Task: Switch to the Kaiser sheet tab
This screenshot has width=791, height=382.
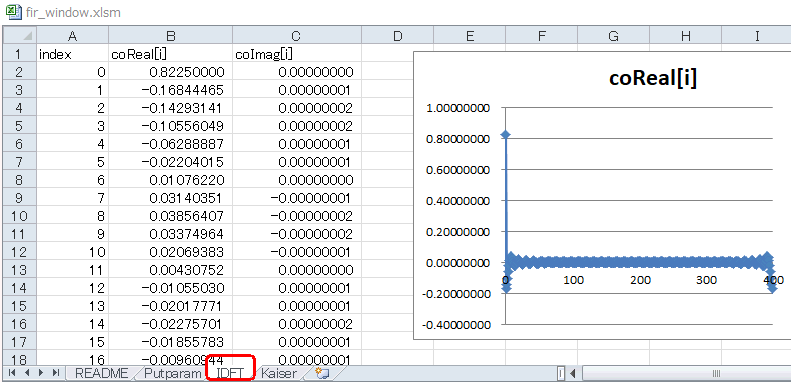Action: coord(278,373)
